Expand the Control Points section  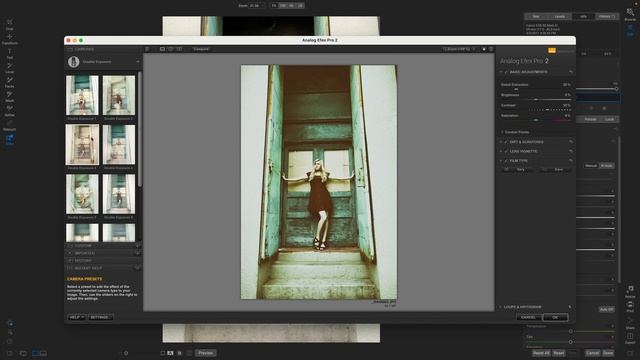point(502,132)
